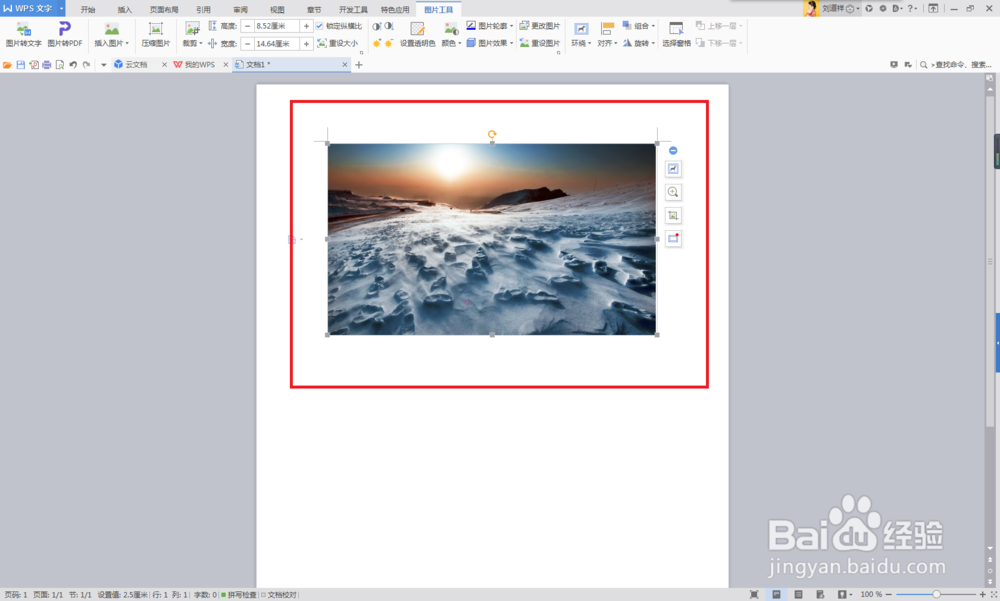The height and width of the screenshot is (601, 1000).
Task: Switch to the 插入 ribbon tab
Action: click(124, 9)
